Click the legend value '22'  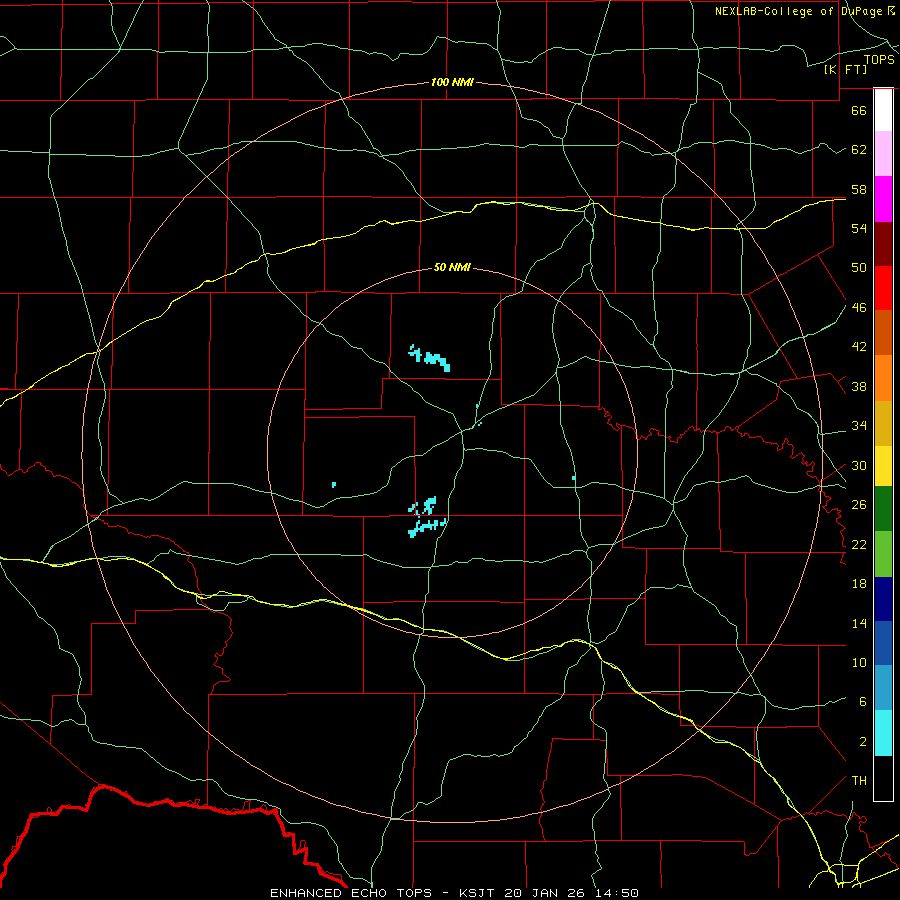pyautogui.click(x=859, y=545)
